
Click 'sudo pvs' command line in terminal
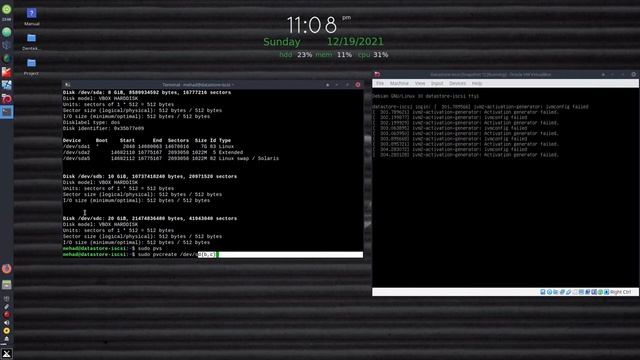point(112,248)
